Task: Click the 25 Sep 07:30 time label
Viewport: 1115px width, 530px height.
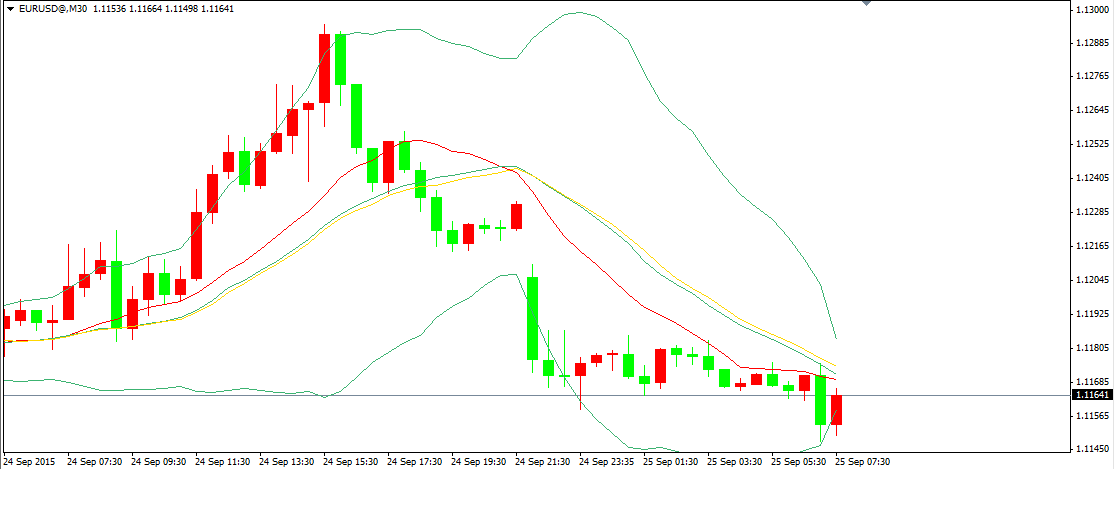Action: pyautogui.click(x=861, y=462)
